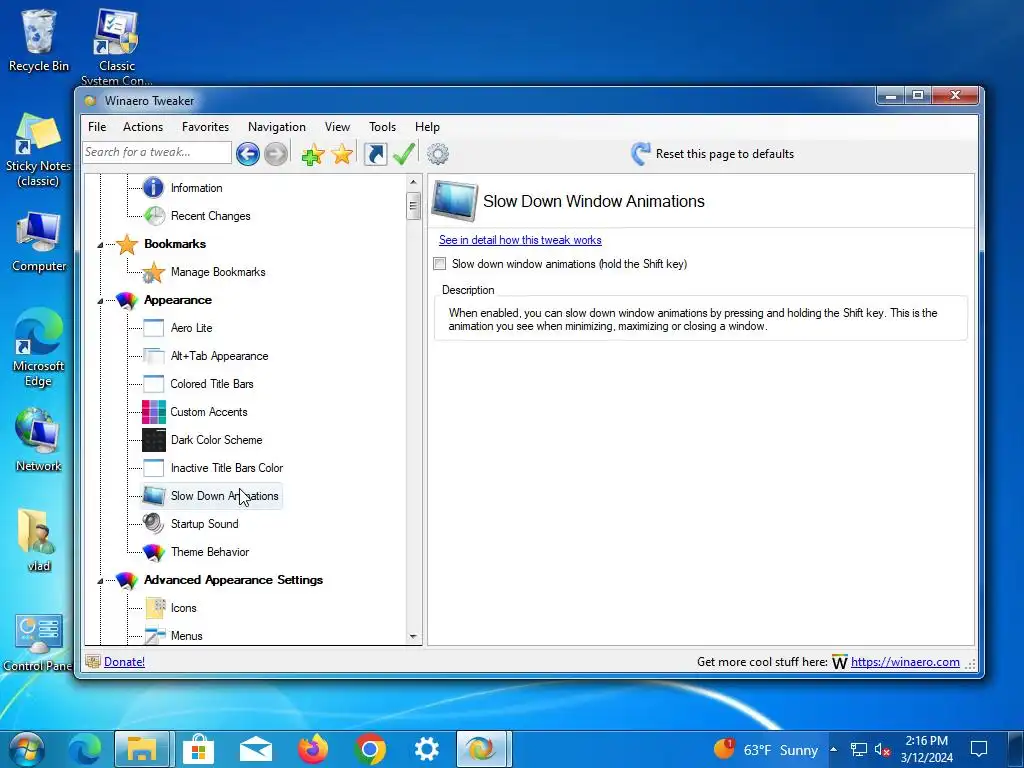This screenshot has height=768, width=1024.
Task: Collapse Advanced Appearance Settings category
Action: pos(100,581)
